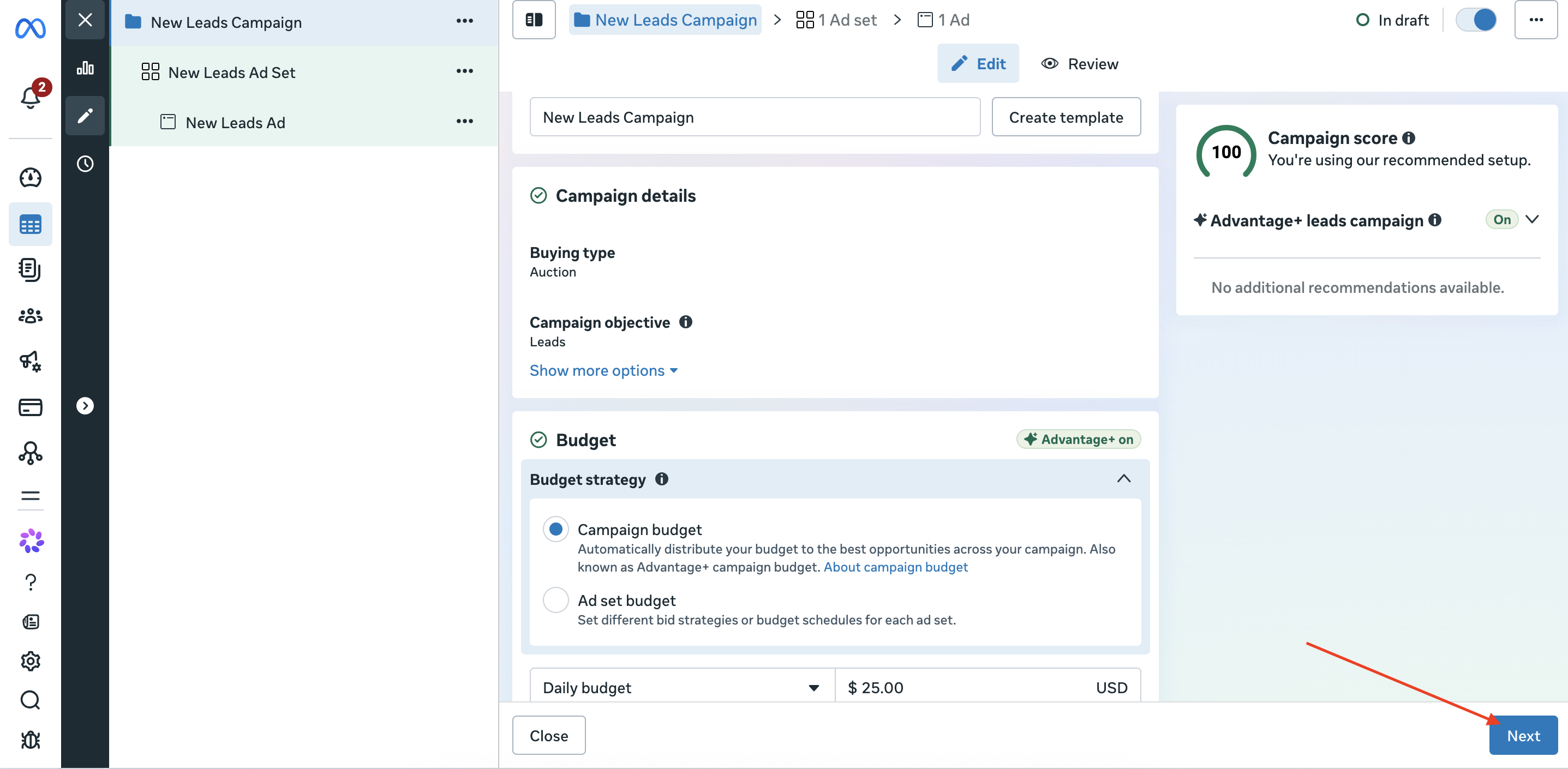
Task: Open the node-tree icon in sidebar
Action: [31, 453]
